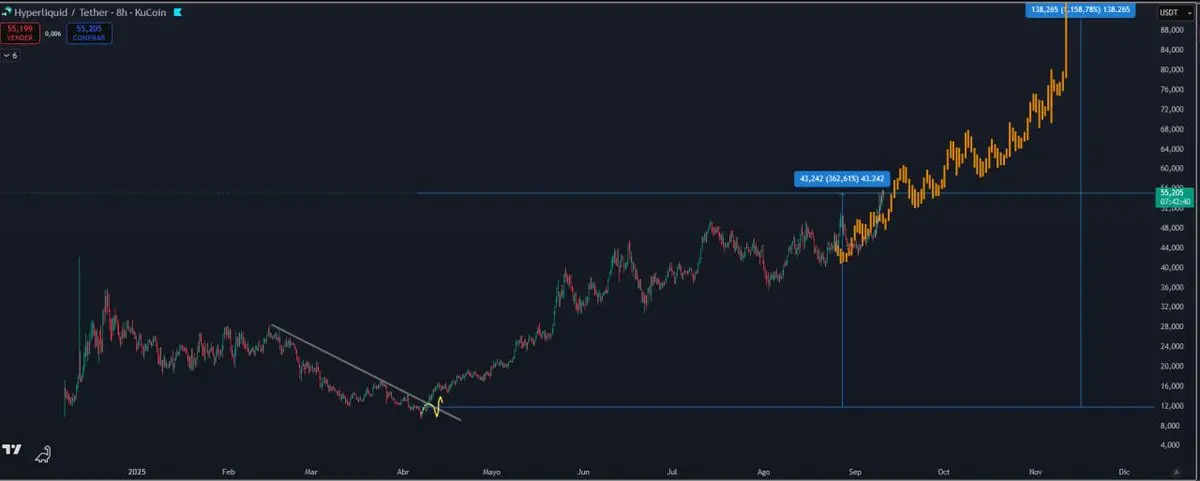Click the red VENDER sell button
The width and height of the screenshot is (1200, 481).
click(22, 33)
